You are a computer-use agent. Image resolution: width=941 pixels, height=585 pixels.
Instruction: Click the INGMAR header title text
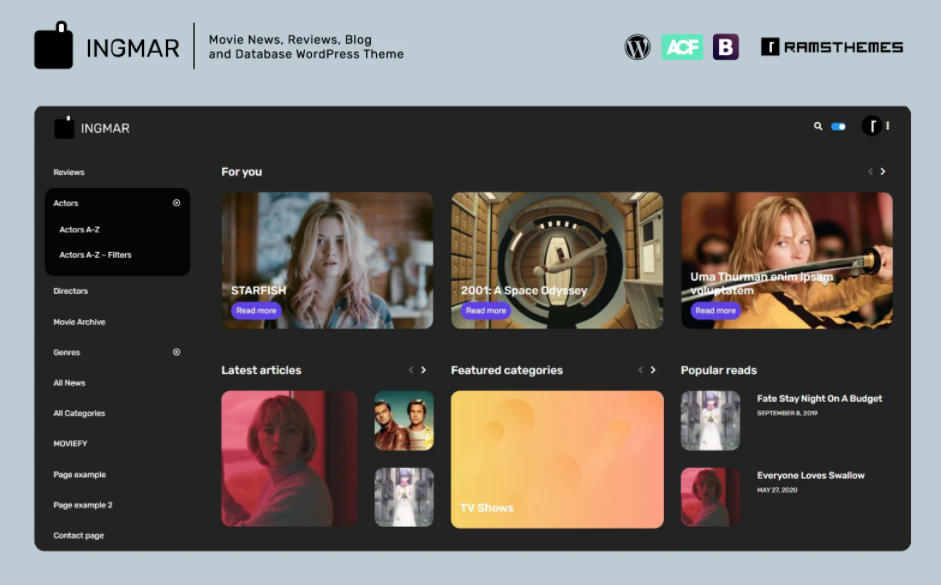[x=105, y=128]
